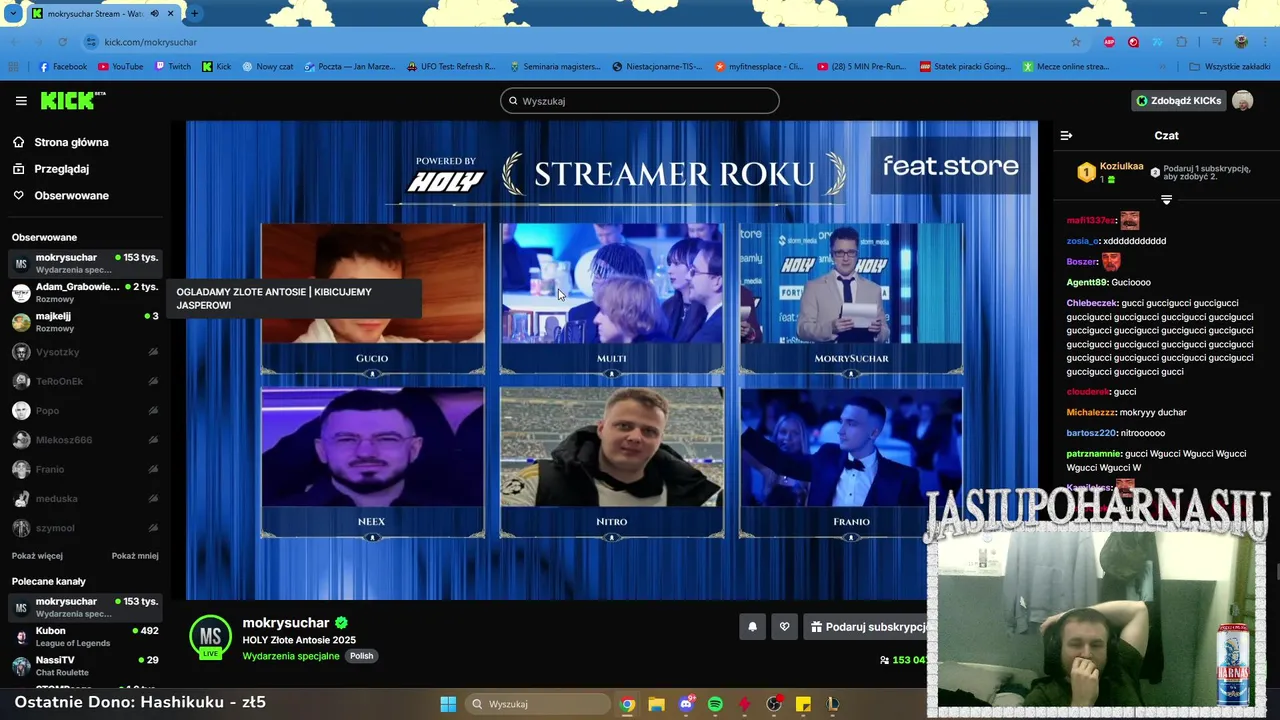Open the browser extensions puzzle menu

(x=1182, y=42)
